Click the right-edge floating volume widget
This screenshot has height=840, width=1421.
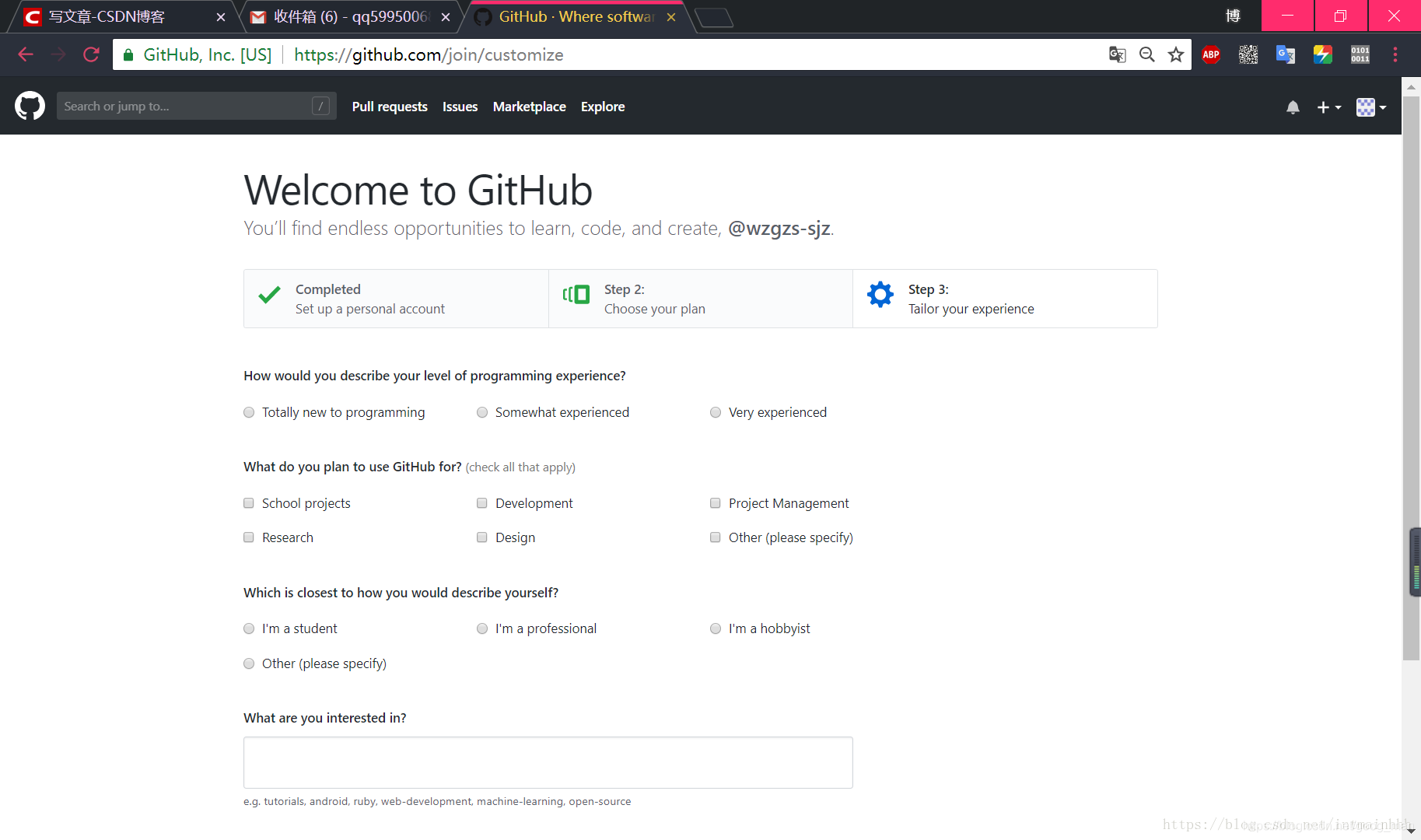[1416, 562]
